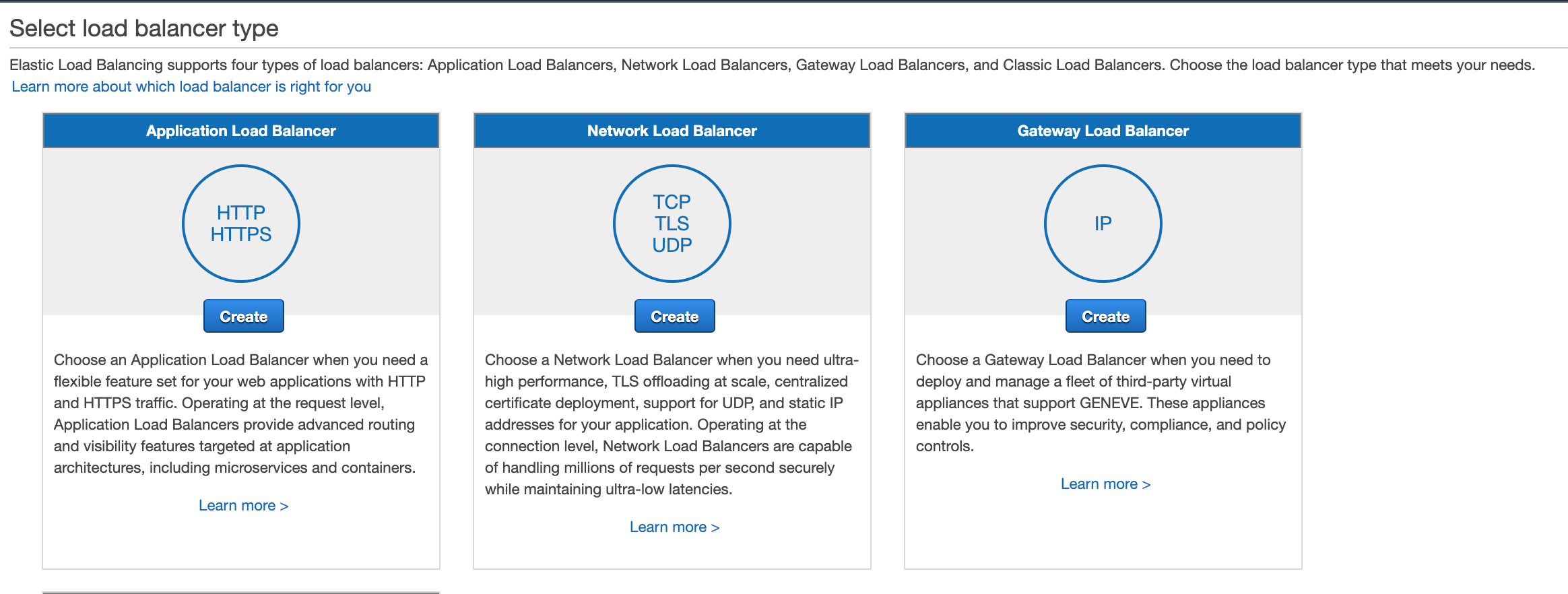This screenshot has width=1568, height=594.
Task: Select the Application Load Balancer header
Action: point(241,131)
